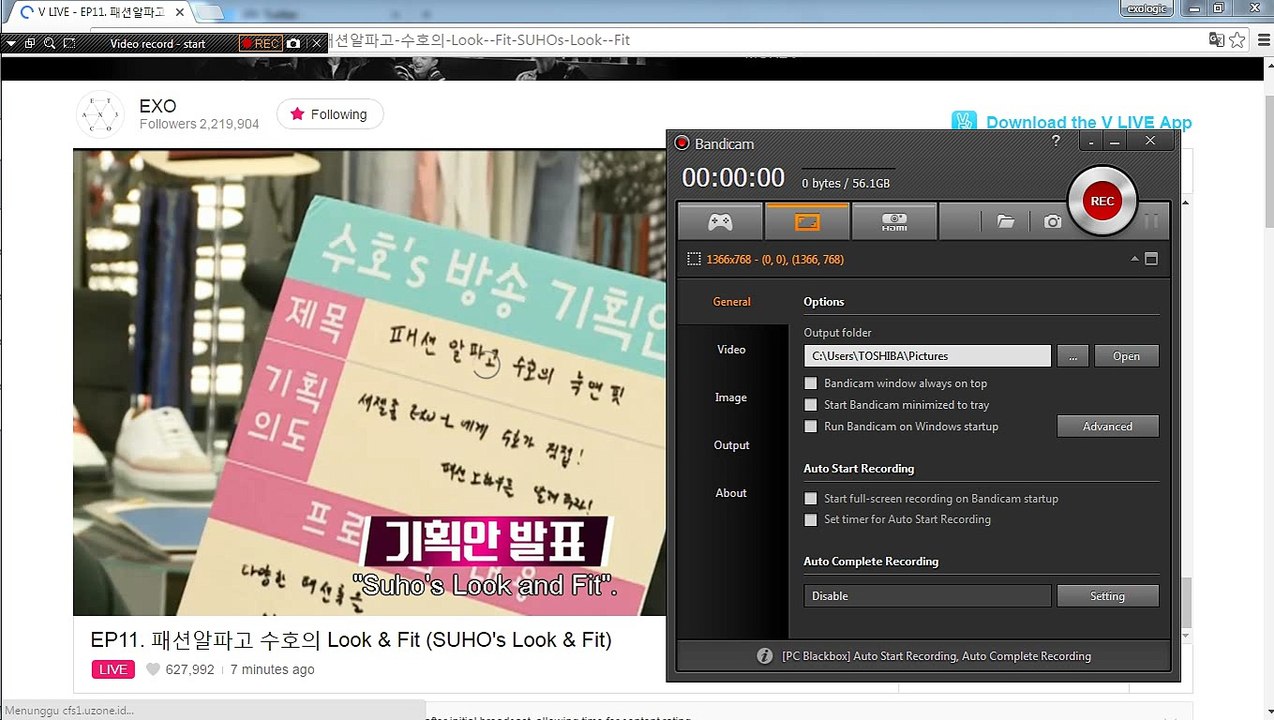The height and width of the screenshot is (720, 1274).
Task: Start recording with big REC button
Action: (1102, 201)
